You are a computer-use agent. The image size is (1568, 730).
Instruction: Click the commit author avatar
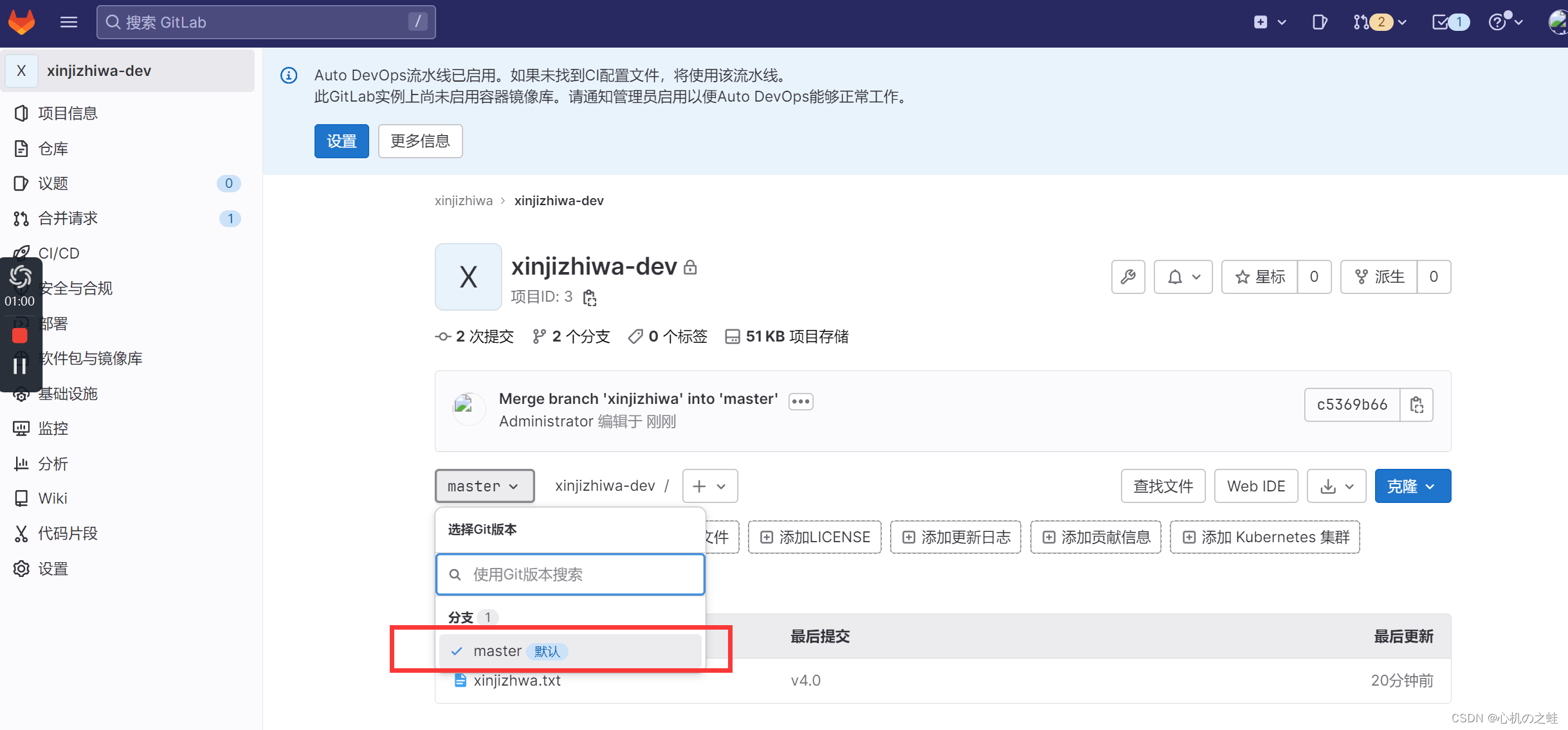[x=469, y=409]
